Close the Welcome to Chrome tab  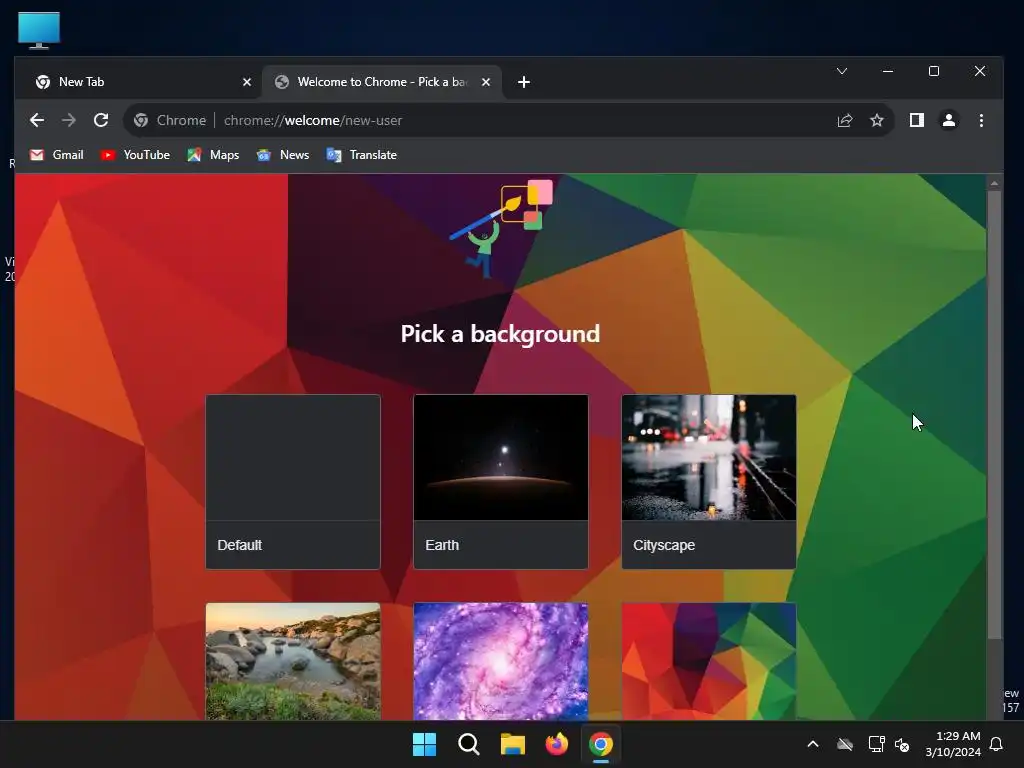click(x=486, y=82)
